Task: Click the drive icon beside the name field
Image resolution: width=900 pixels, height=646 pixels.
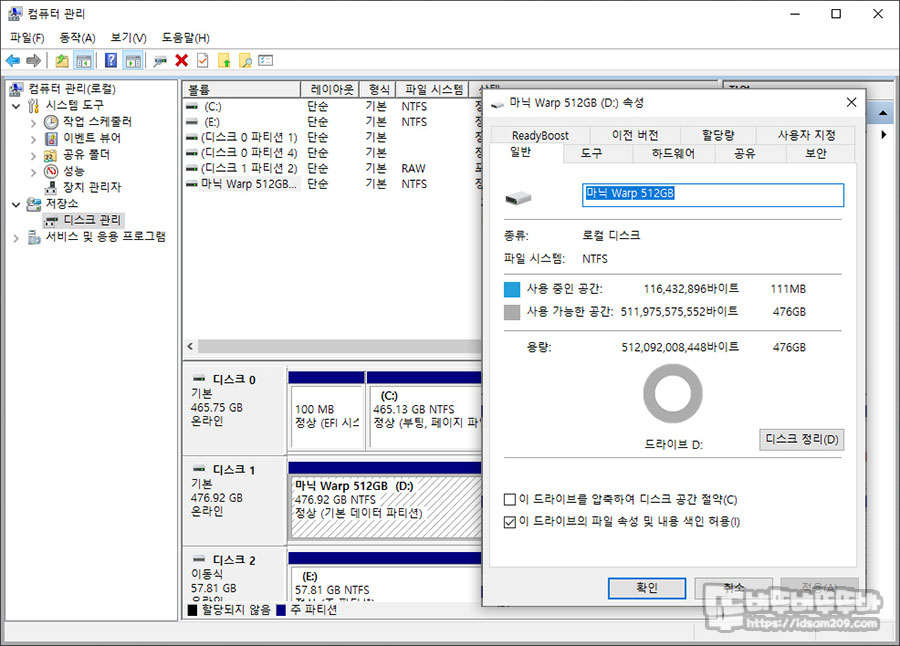Action: tap(518, 198)
